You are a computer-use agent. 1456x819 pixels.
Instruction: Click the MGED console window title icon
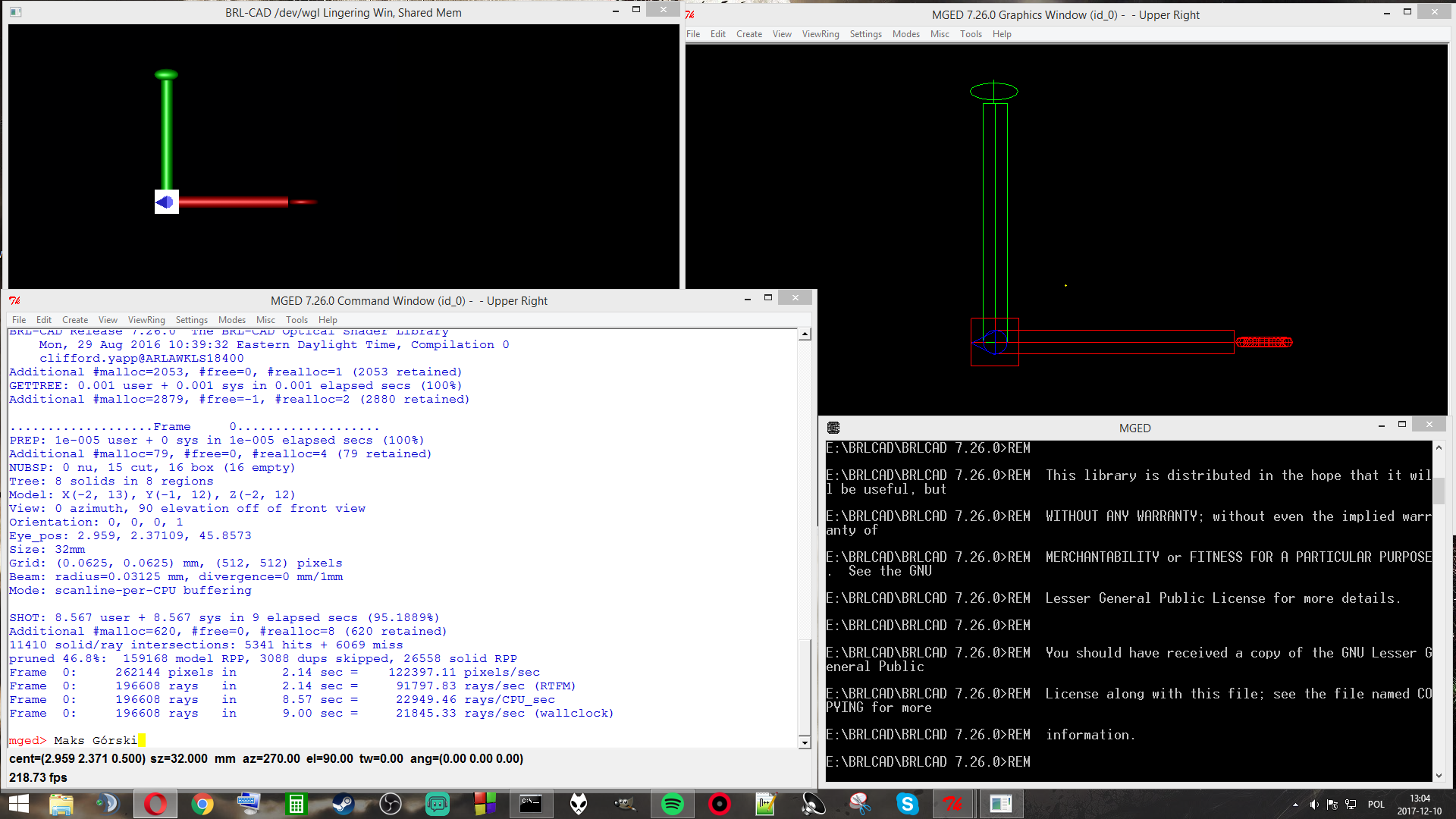[833, 428]
